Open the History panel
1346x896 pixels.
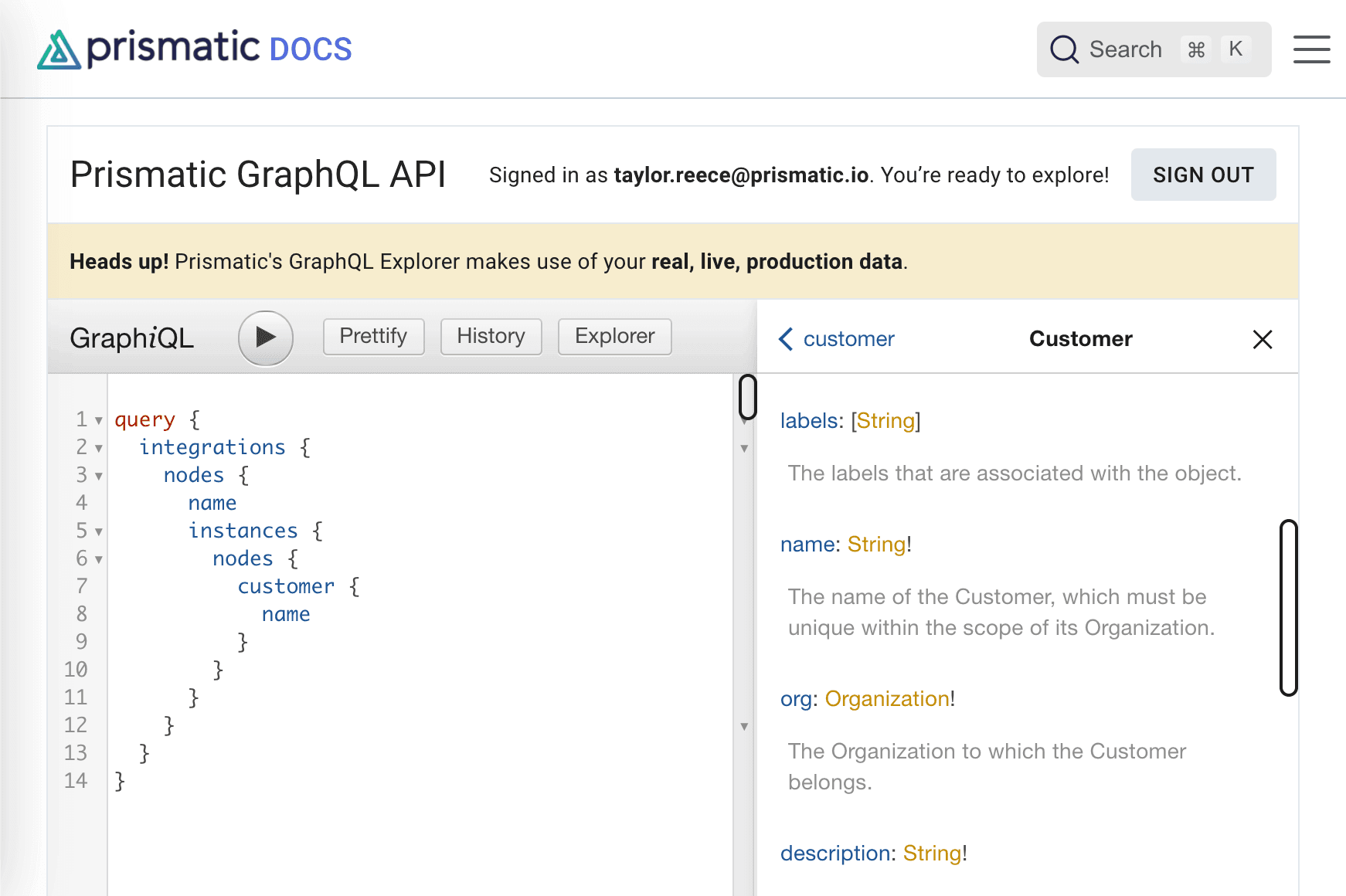(x=491, y=337)
